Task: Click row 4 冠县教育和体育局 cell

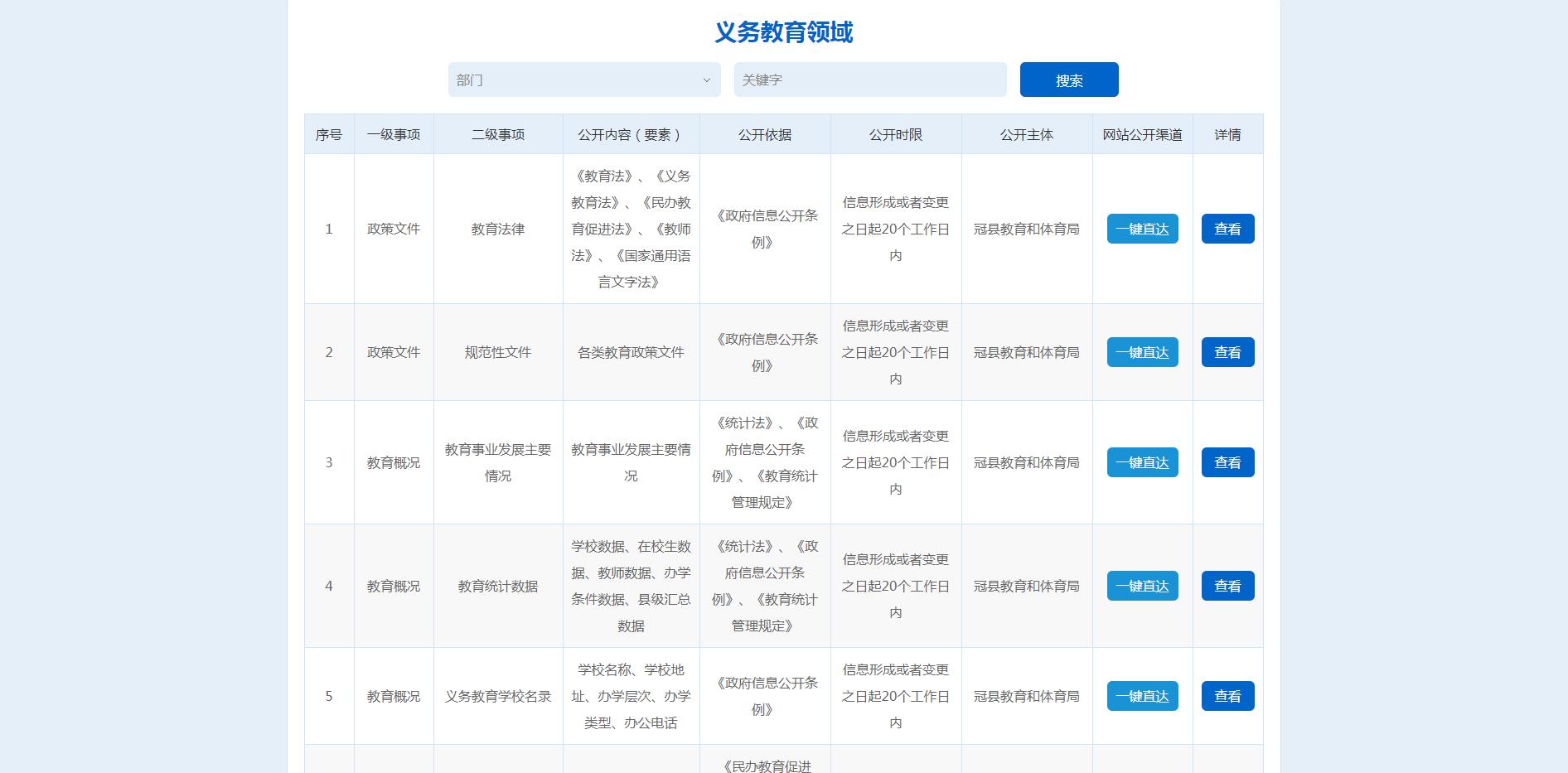Action: coord(1027,586)
